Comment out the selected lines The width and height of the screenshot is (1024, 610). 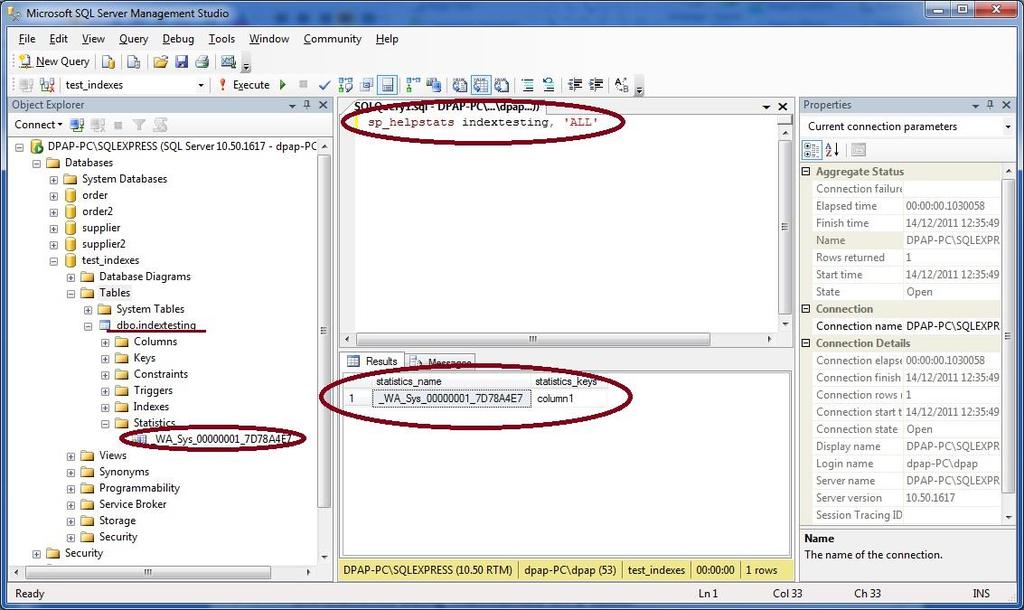[528, 85]
